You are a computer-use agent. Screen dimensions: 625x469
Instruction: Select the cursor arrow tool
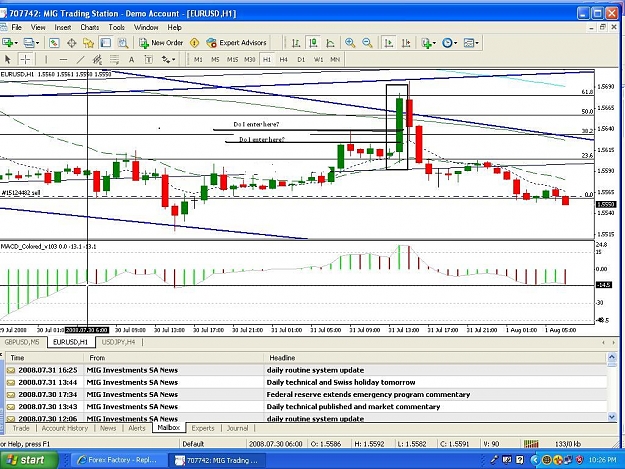point(8,60)
